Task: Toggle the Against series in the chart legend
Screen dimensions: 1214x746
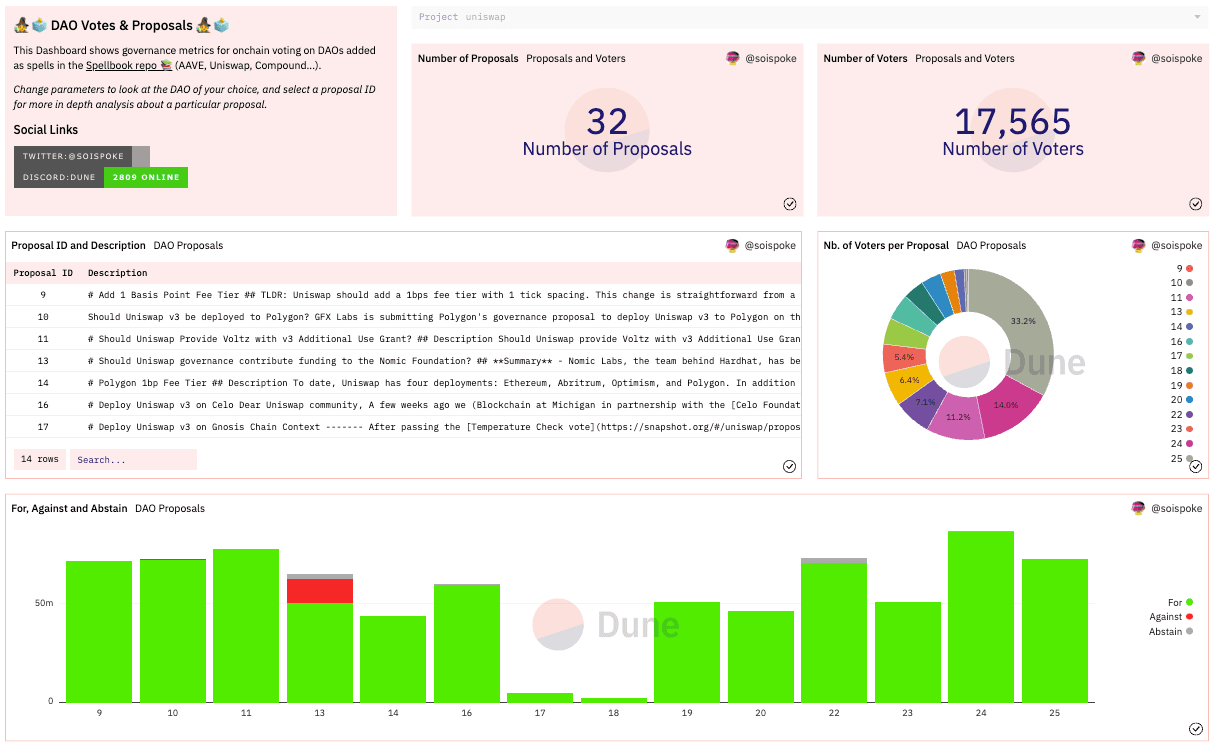Action: pos(1171,617)
